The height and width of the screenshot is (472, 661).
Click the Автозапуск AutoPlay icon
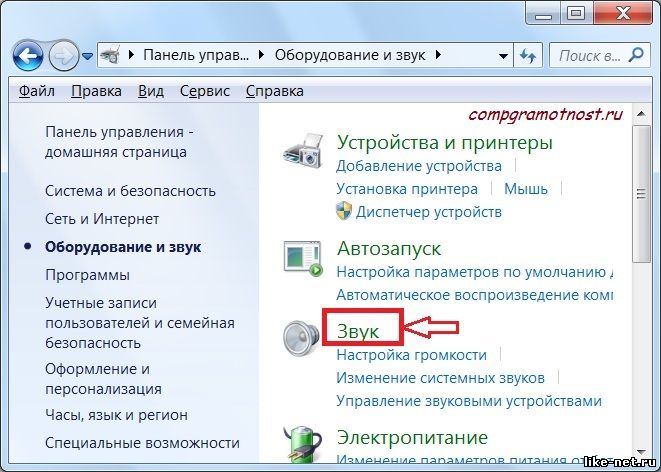pyautogui.click(x=302, y=259)
